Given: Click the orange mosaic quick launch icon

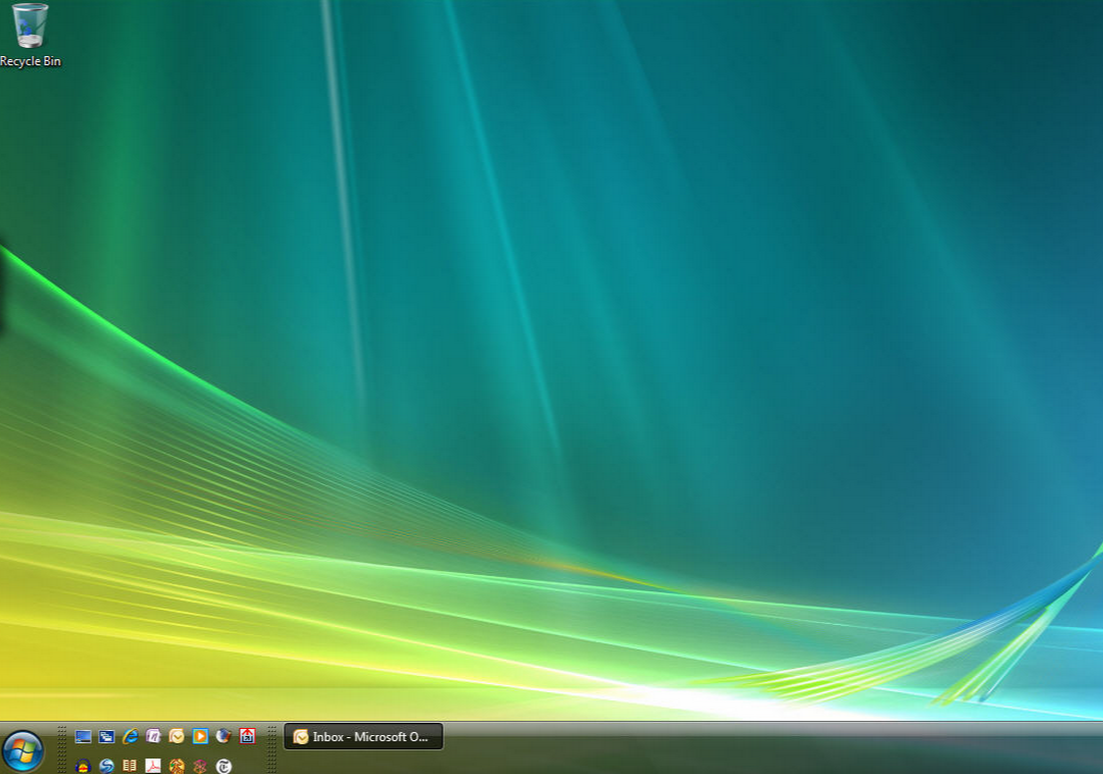Looking at the screenshot, I should 177,766.
